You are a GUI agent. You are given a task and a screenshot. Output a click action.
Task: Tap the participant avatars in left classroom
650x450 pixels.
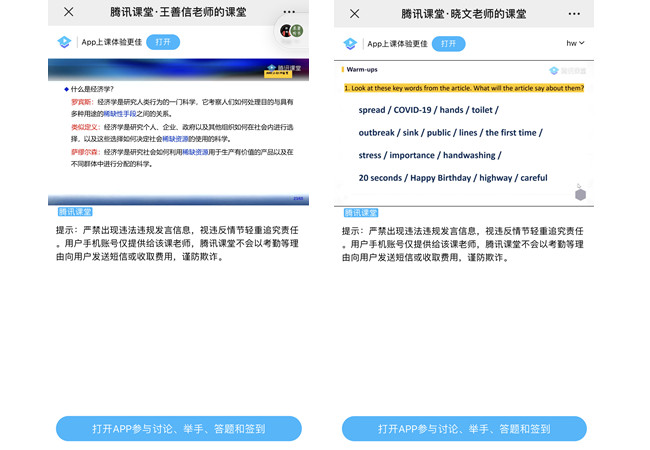coord(291,32)
